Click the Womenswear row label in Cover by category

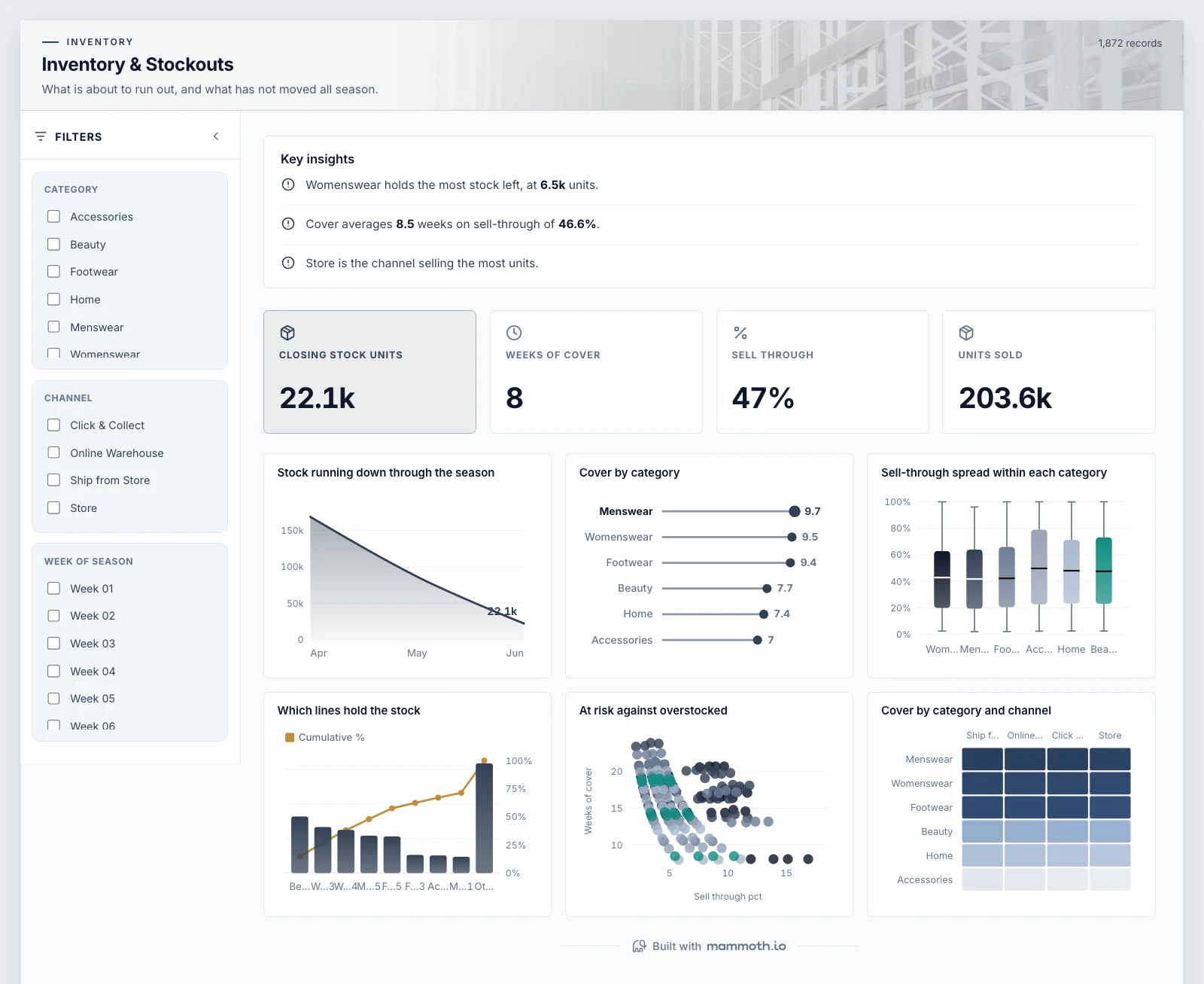coord(619,538)
